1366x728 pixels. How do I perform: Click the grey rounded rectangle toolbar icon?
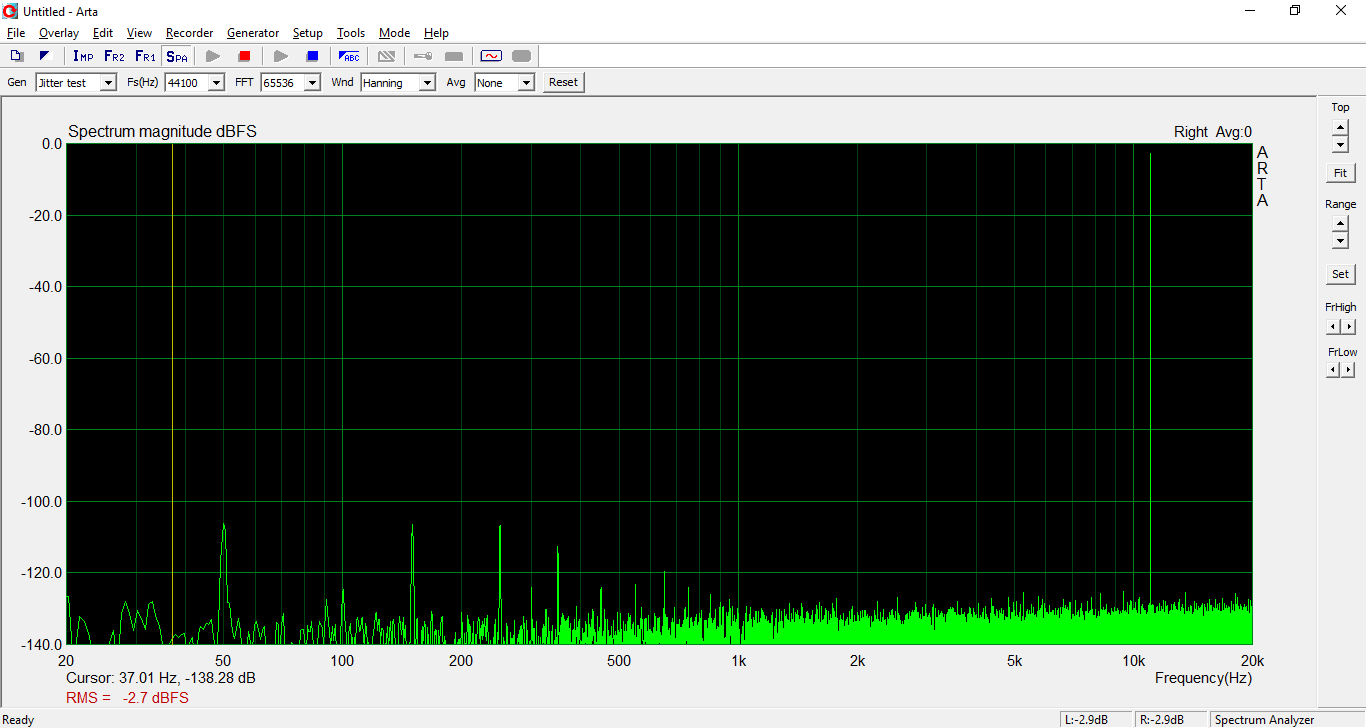[x=522, y=56]
